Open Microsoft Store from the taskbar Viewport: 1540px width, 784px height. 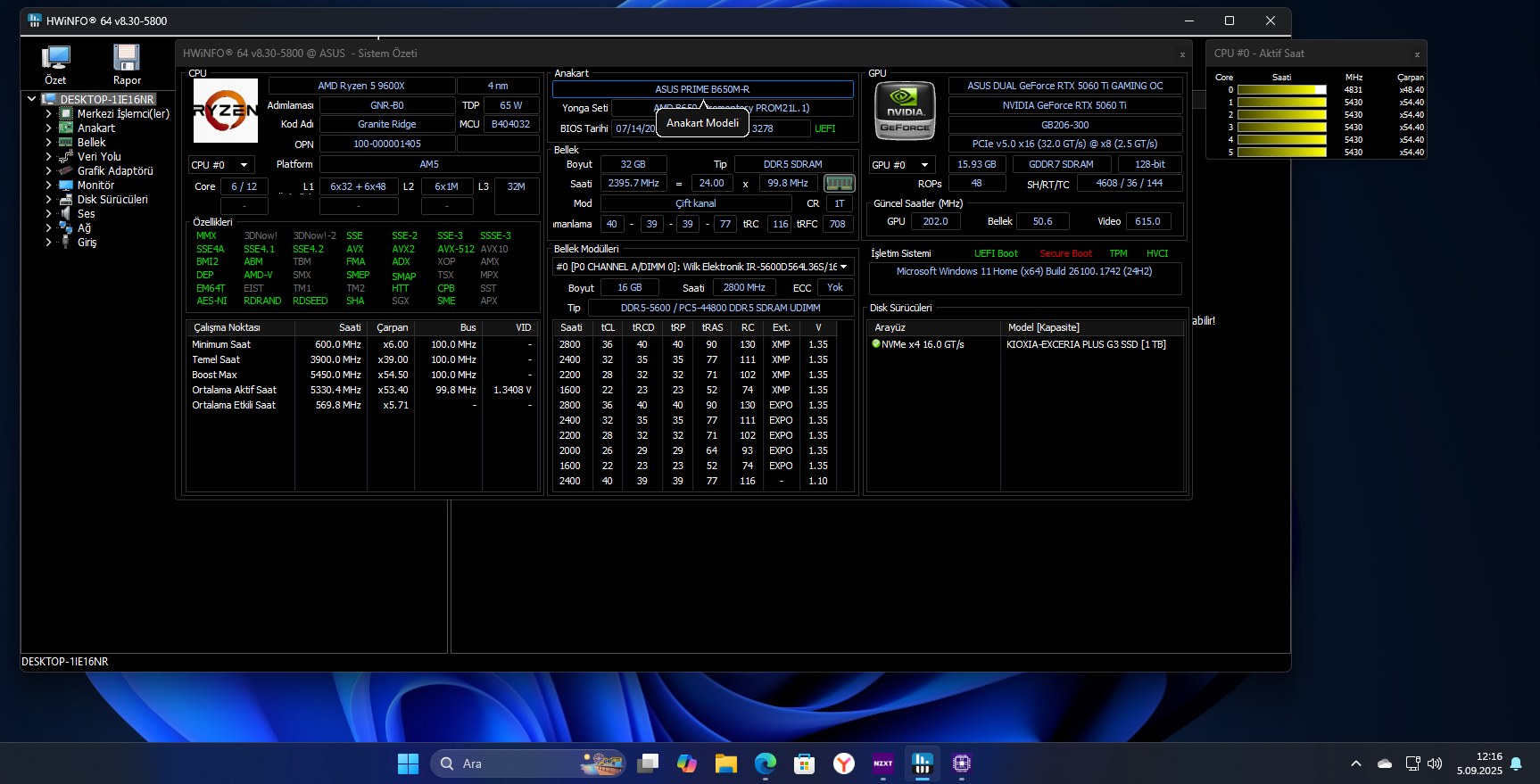[x=805, y=763]
